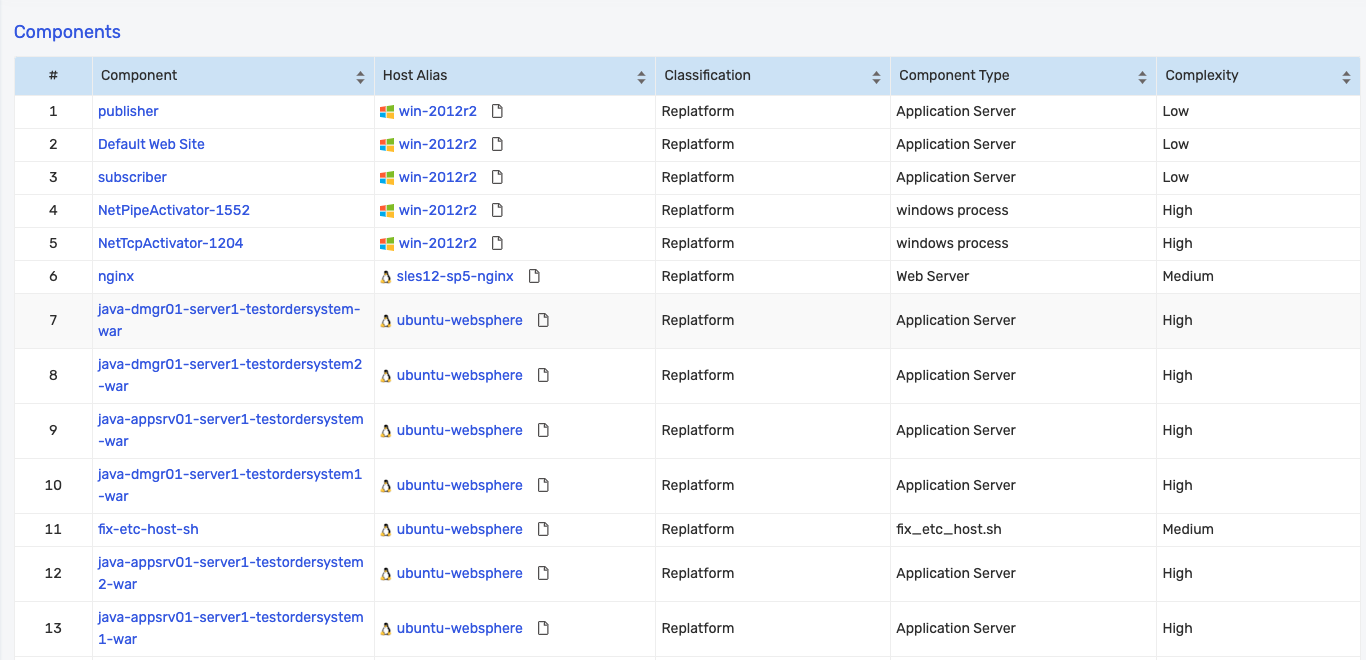Image resolution: width=1366 pixels, height=660 pixels.
Task: Open document icon in java-appsrv01-server1-testordersystem1-war row
Action: point(543,628)
